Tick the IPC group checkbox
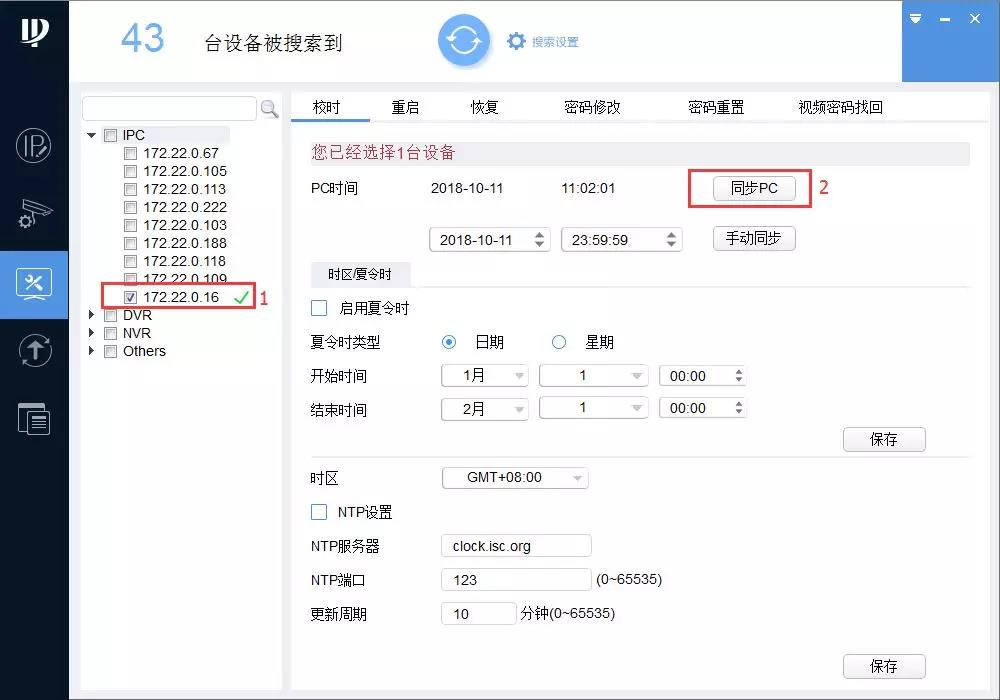 click(110, 135)
